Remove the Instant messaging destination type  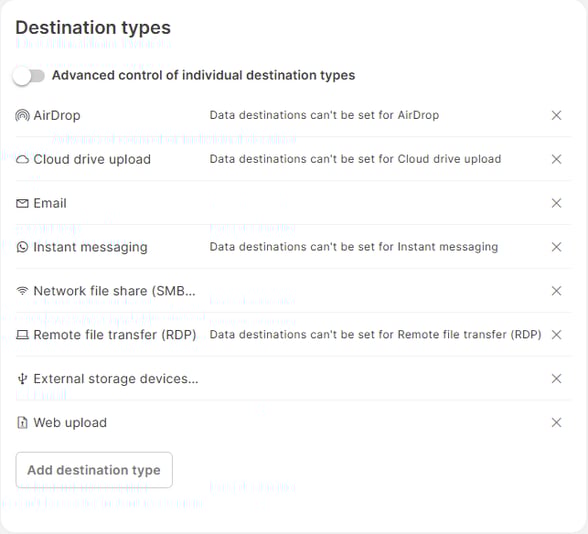556,247
